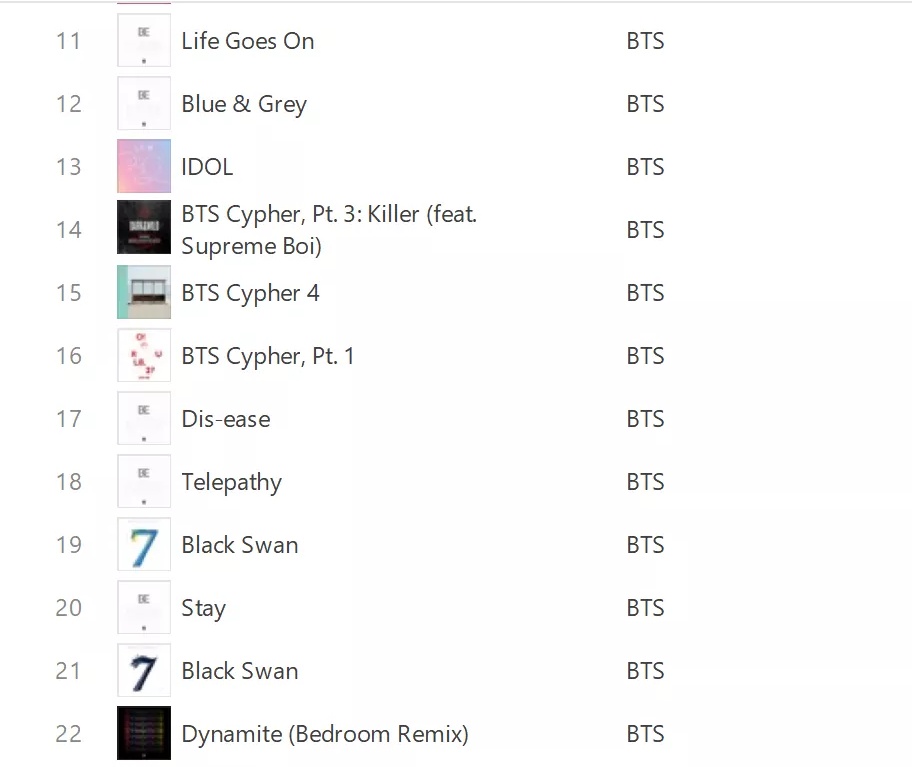Play "Life Goes On" by clicking its title
The width and height of the screenshot is (912, 767).
tap(247, 41)
